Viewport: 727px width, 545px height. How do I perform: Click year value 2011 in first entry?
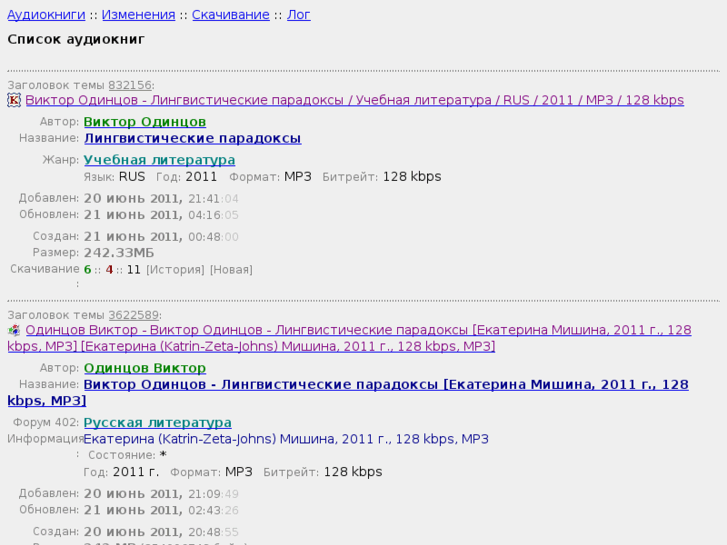201,177
